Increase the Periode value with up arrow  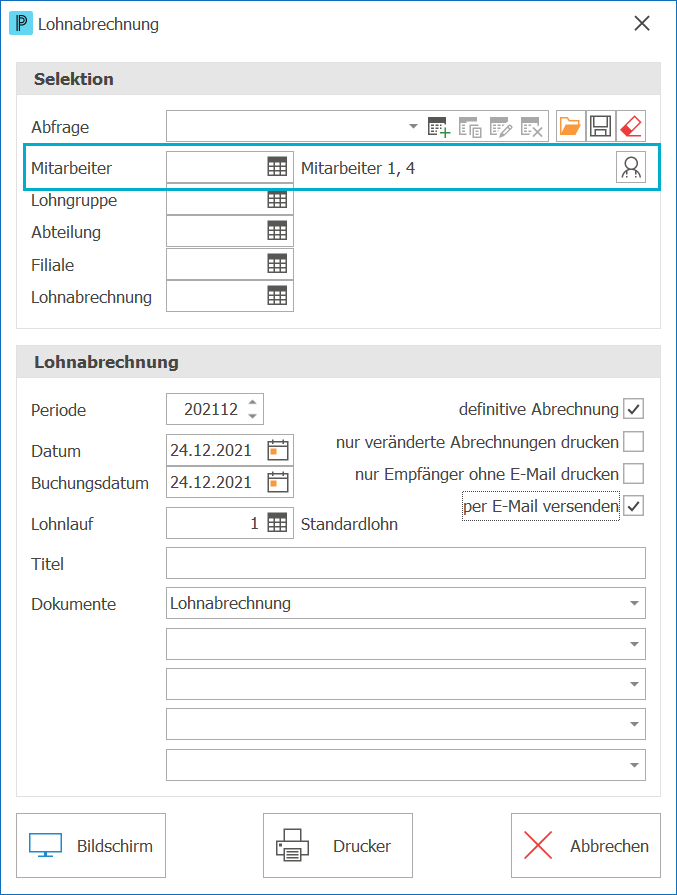coord(252,402)
